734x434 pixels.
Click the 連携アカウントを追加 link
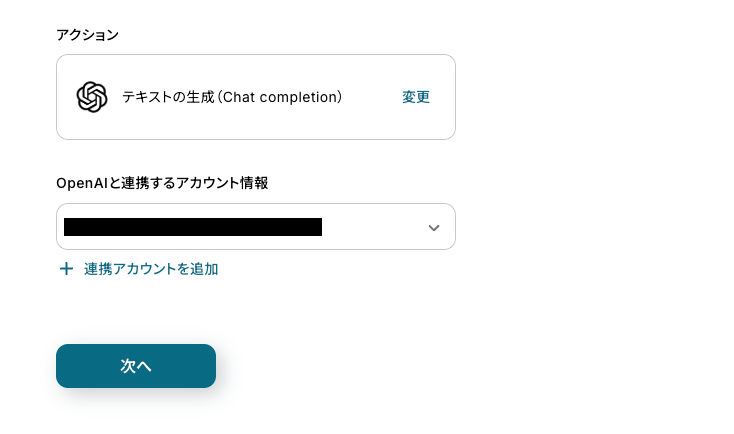point(151,268)
